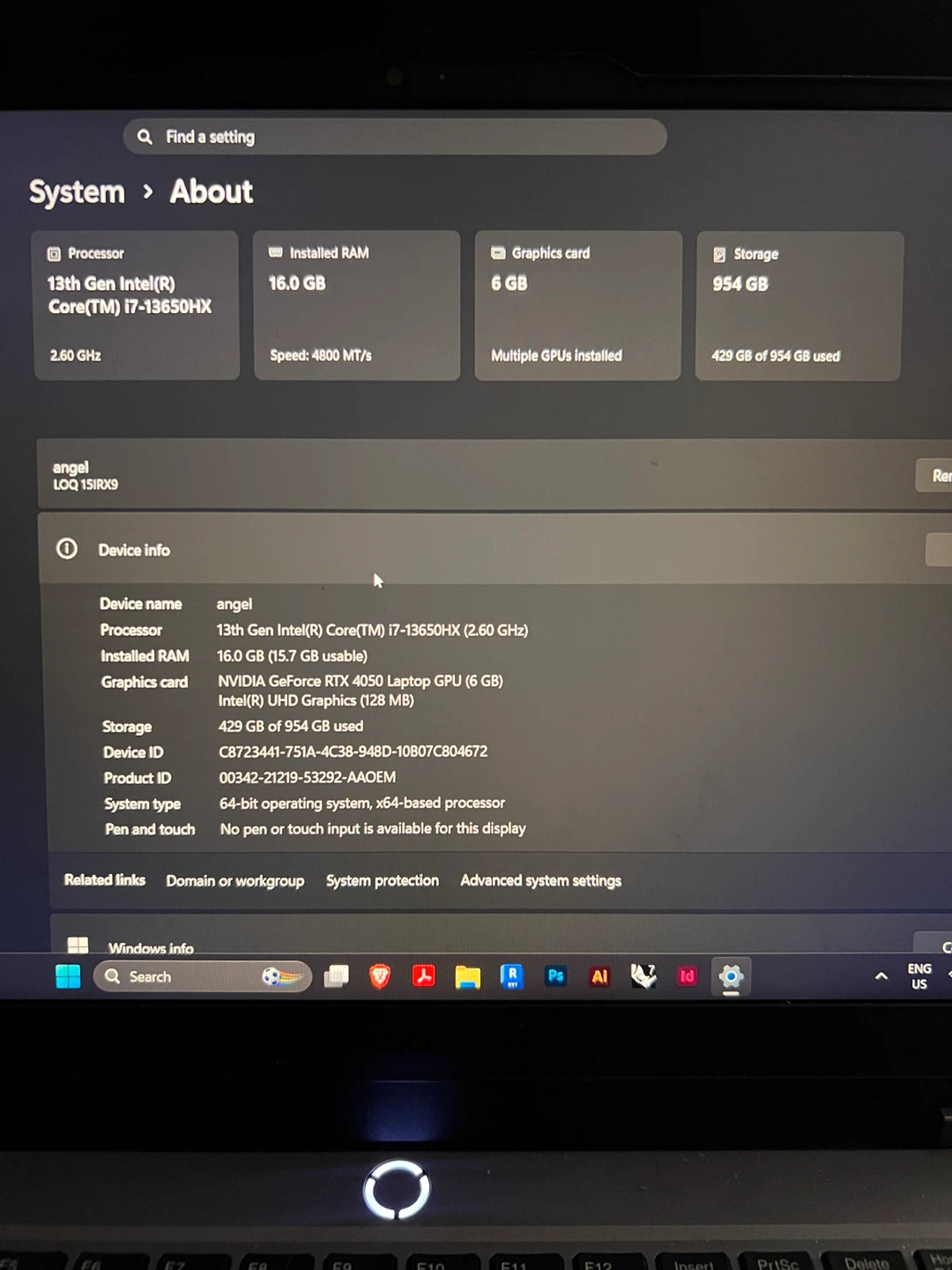Show hidden system tray icons
The width and height of the screenshot is (952, 1270).
(x=881, y=976)
